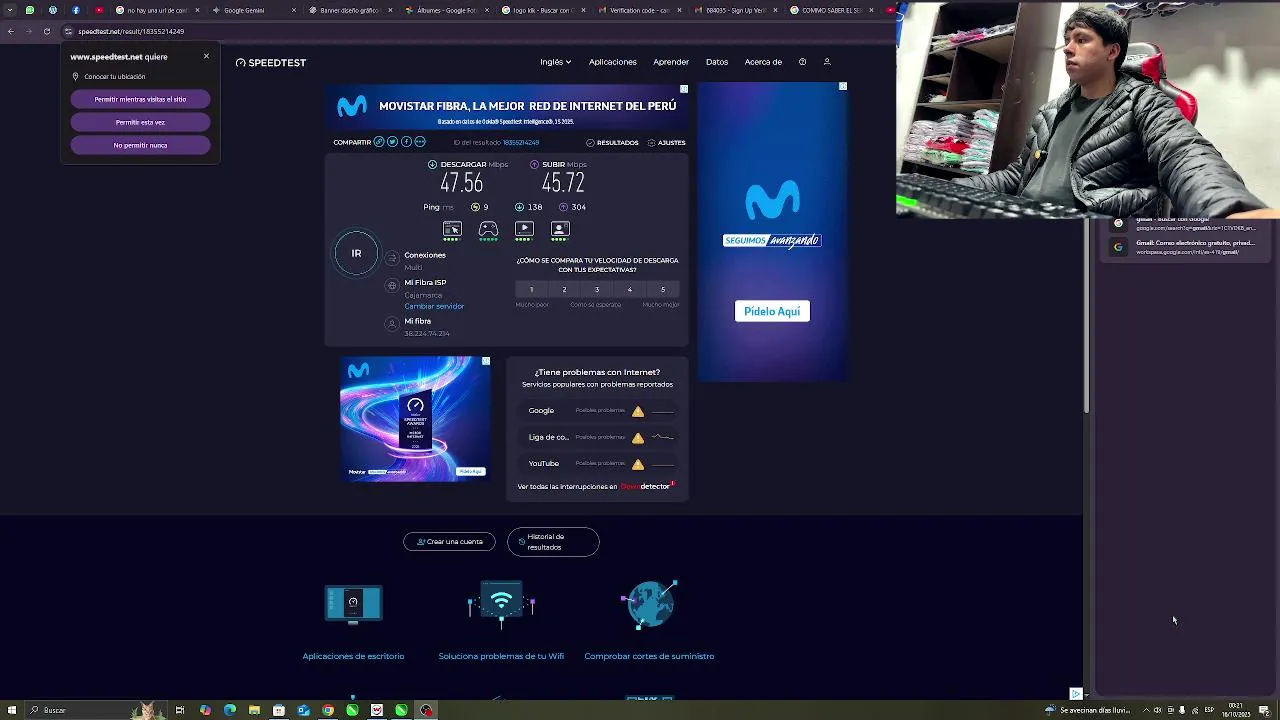This screenshot has height=720, width=1280.
Task: Open the user account icon in header
Action: 827,62
